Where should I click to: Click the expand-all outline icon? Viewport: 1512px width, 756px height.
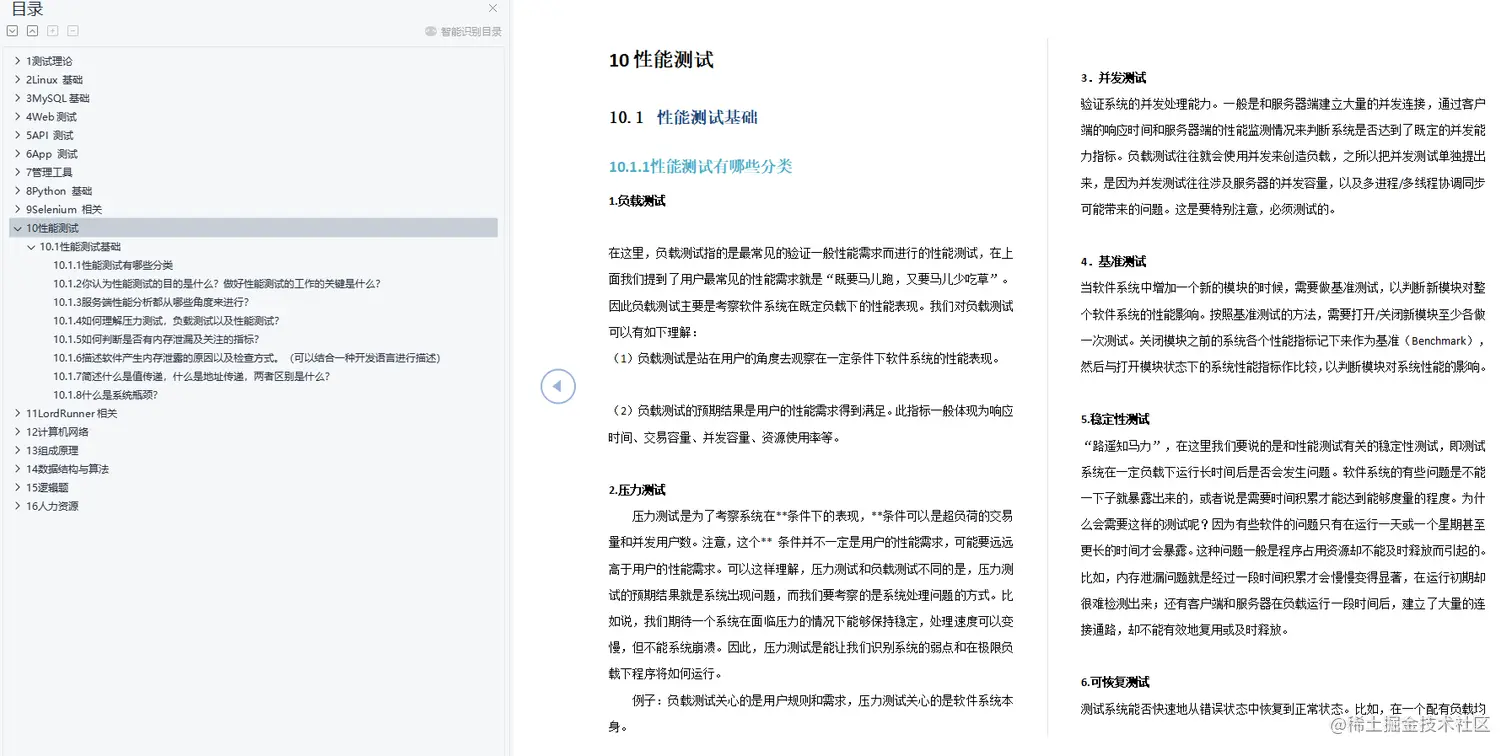coord(12,31)
